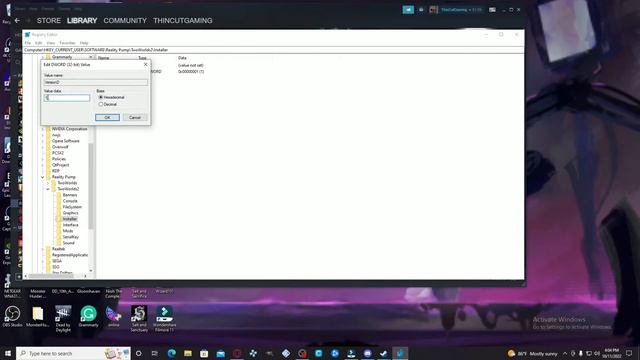Open the Registry Editor View menu
This screenshot has width=640, height=360.
(x=51, y=43)
